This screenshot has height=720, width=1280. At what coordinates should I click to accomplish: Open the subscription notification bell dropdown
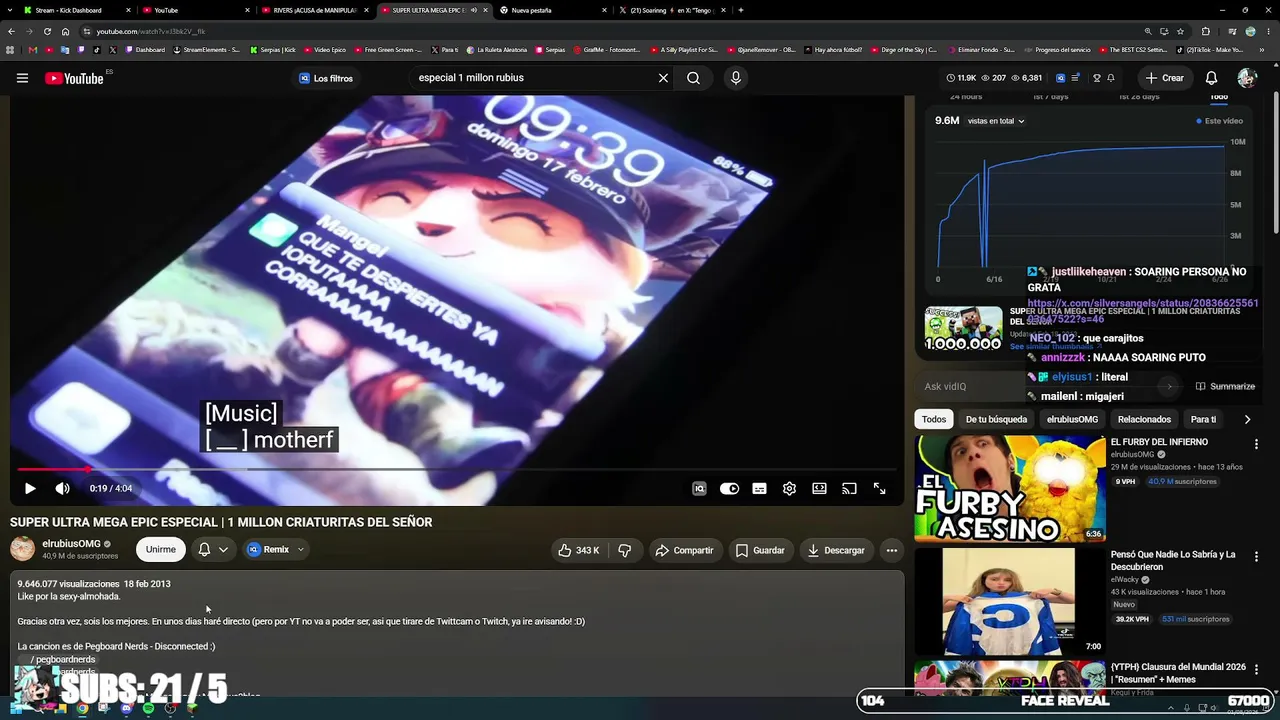212,549
